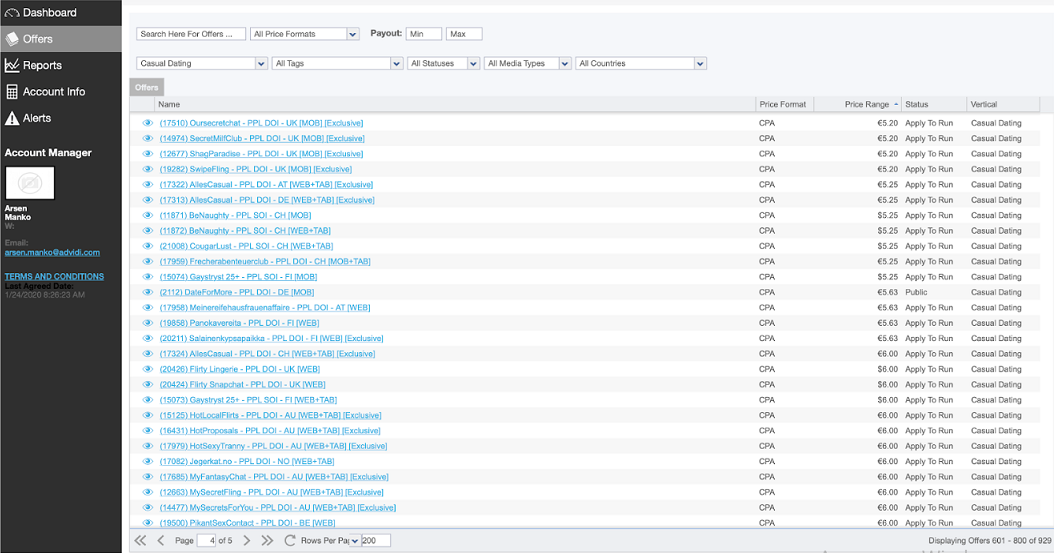Click eye icon beside SwipeFling offer
The width and height of the screenshot is (1054, 553).
pos(147,169)
